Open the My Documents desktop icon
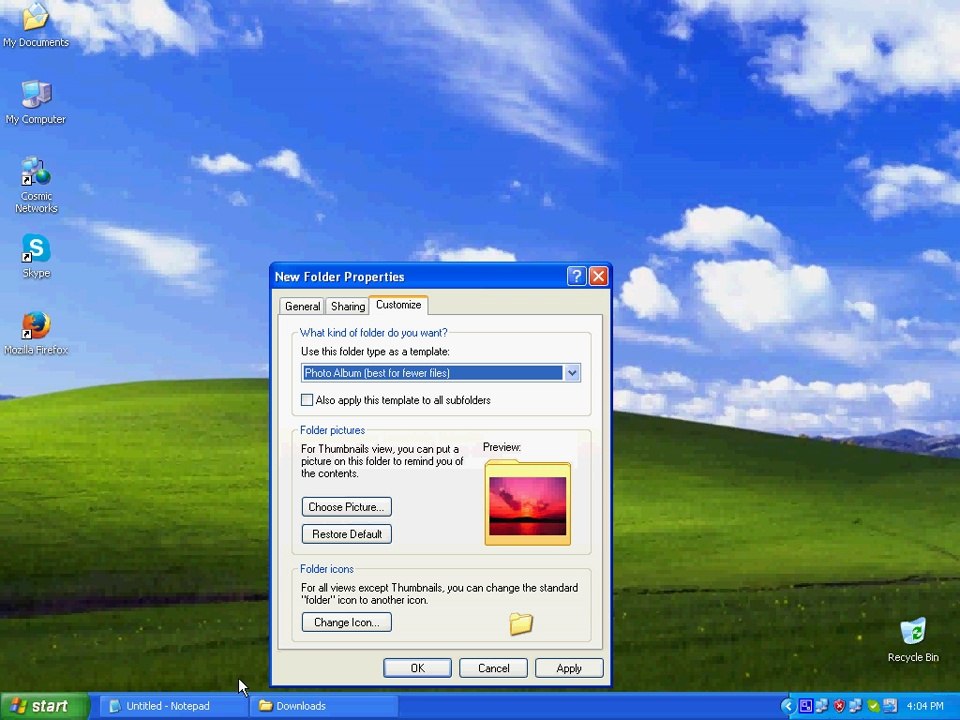Screen dimensions: 960x720 (36, 24)
